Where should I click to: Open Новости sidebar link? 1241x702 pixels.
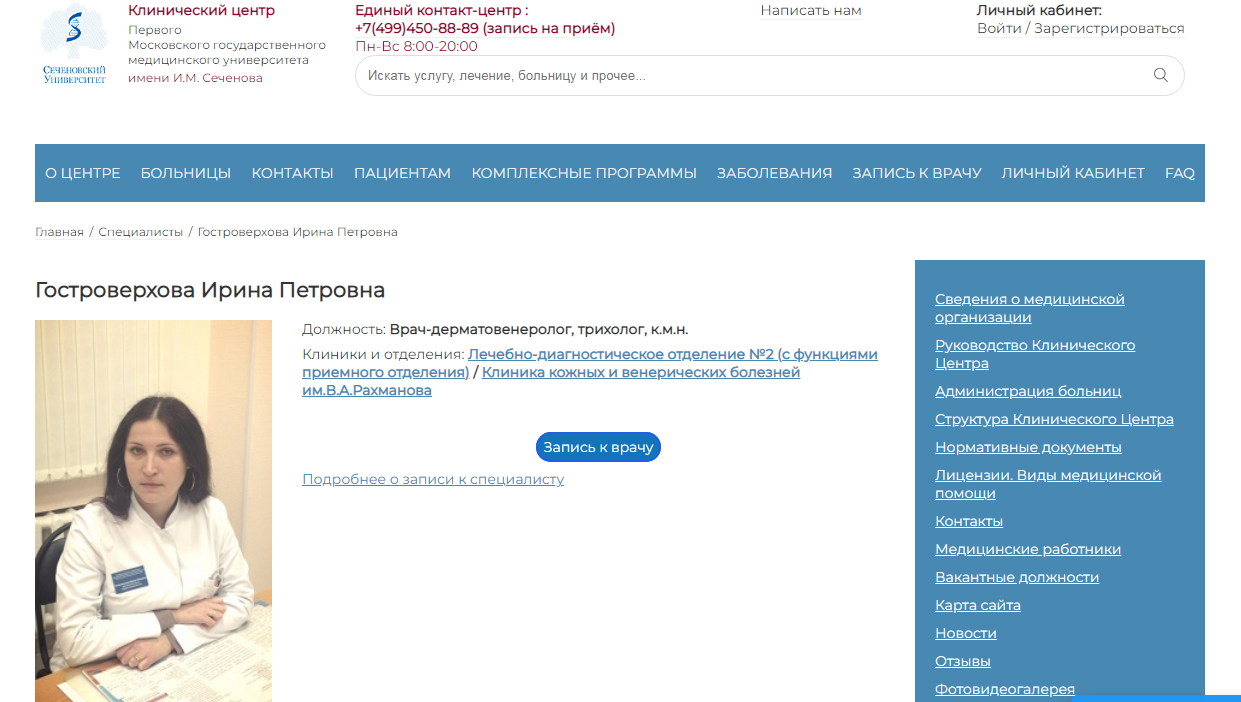[966, 634]
